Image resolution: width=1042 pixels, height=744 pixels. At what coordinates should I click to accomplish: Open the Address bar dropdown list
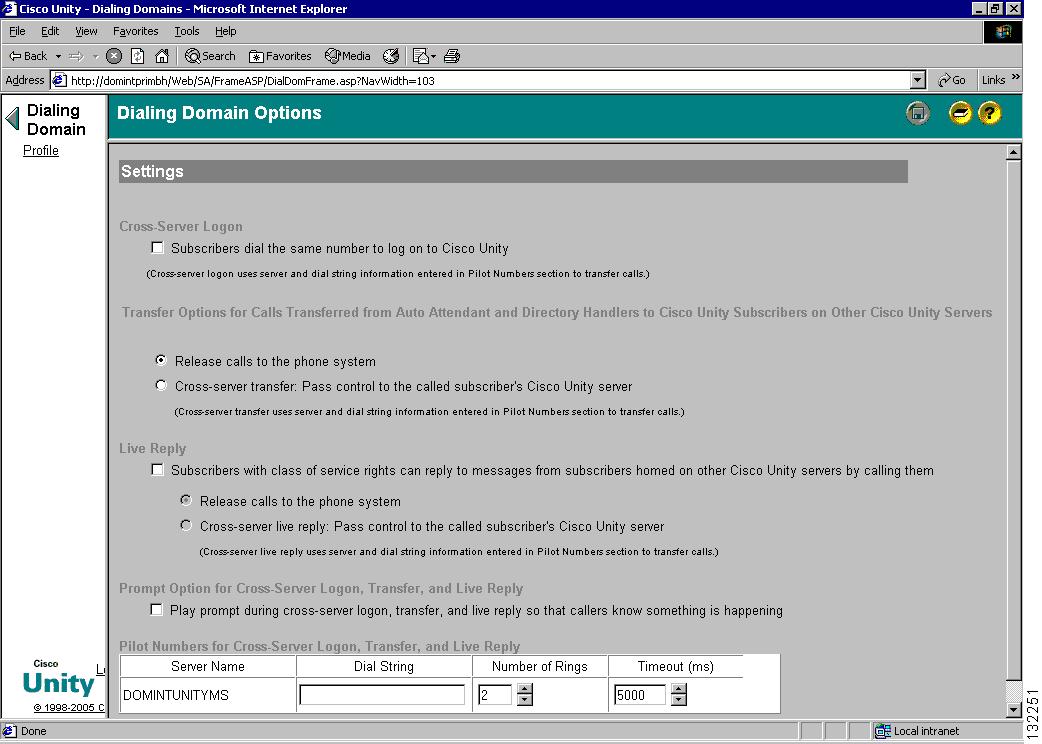(918, 80)
